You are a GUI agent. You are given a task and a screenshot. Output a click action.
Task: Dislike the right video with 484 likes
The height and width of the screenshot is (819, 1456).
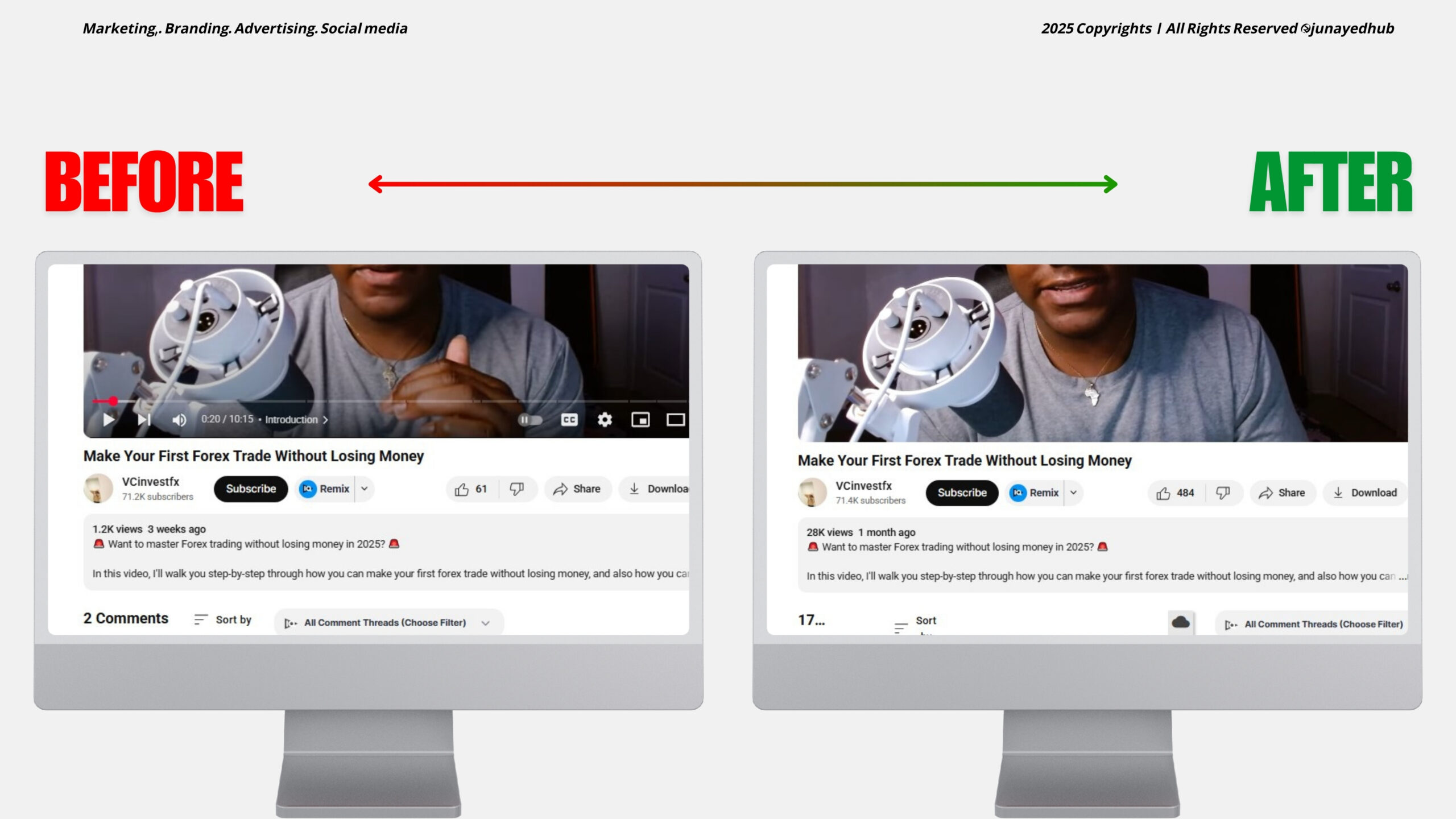(x=1222, y=493)
